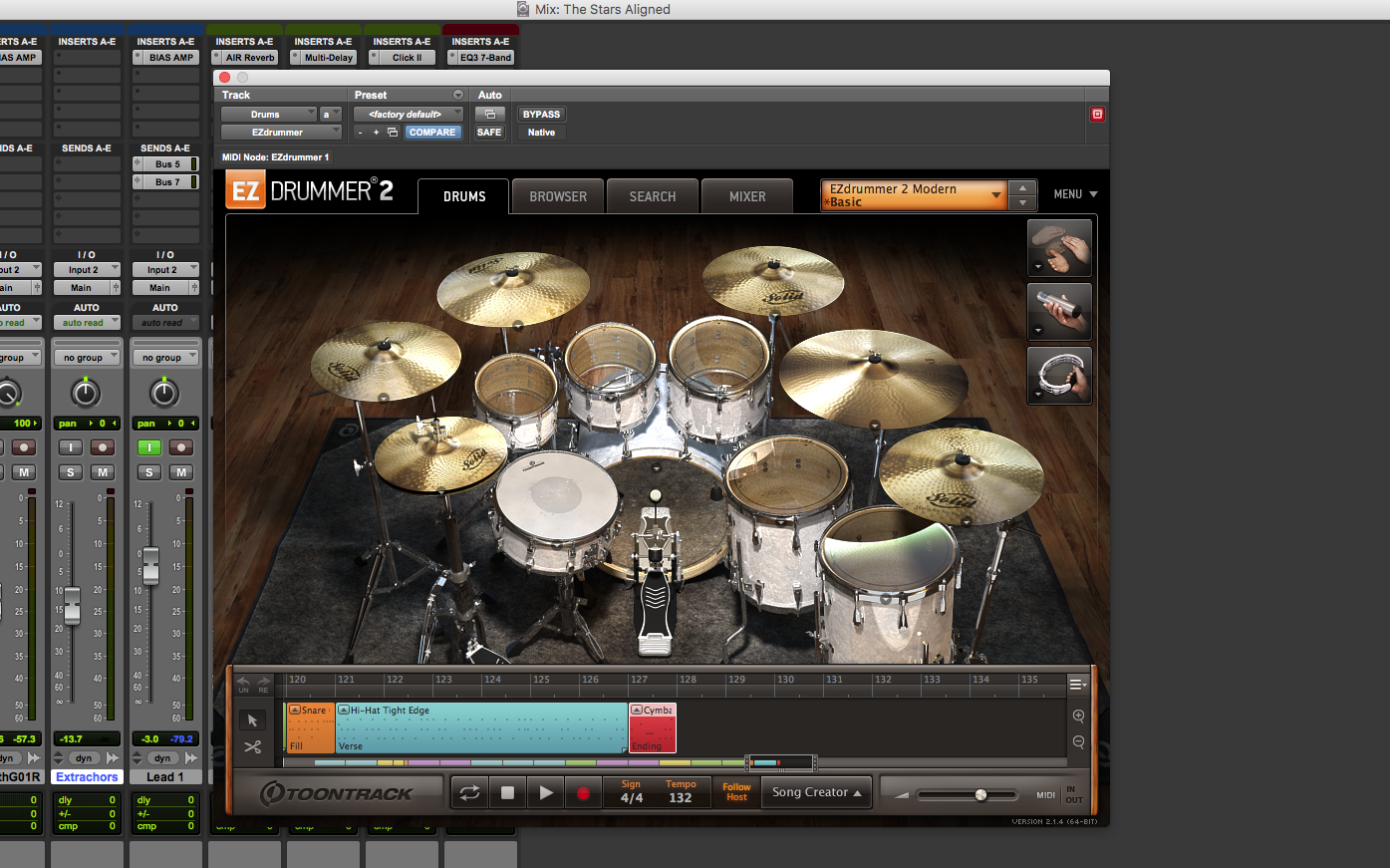
Task: Click the Extrachors volume fader
Action: pos(72,606)
